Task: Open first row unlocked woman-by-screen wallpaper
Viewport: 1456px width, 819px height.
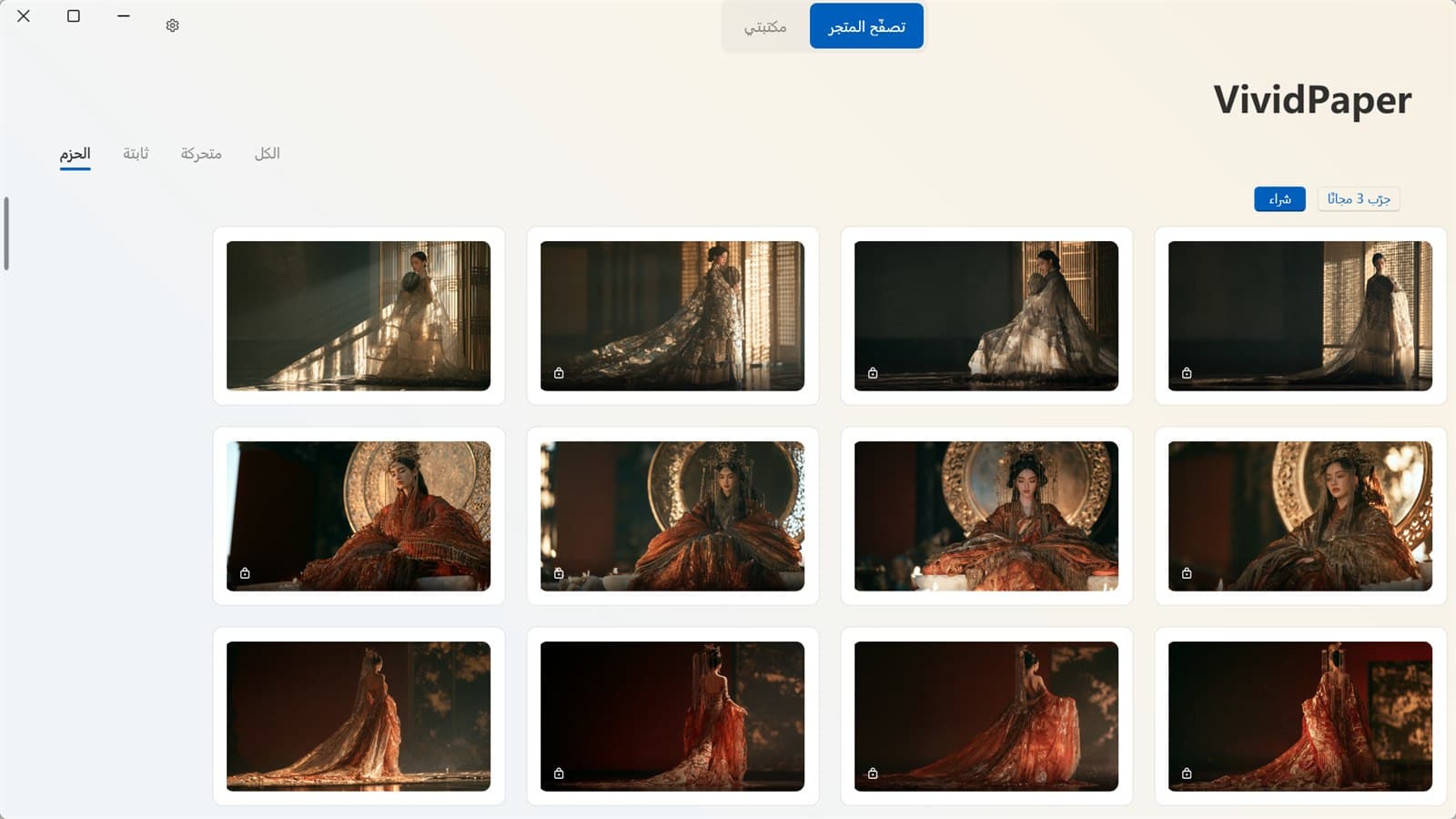Action: click(359, 316)
